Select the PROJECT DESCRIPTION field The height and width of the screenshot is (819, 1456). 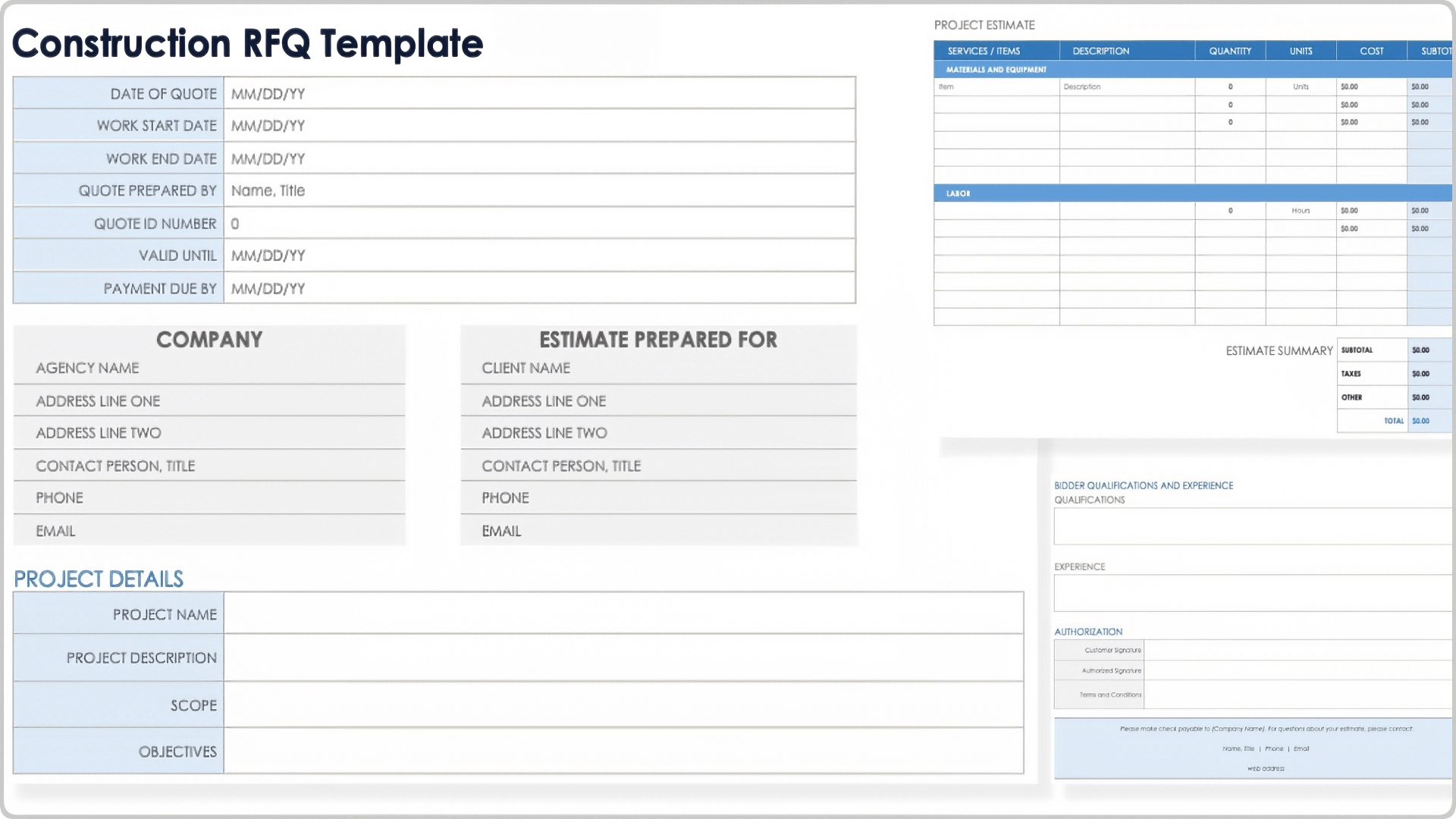[622, 657]
